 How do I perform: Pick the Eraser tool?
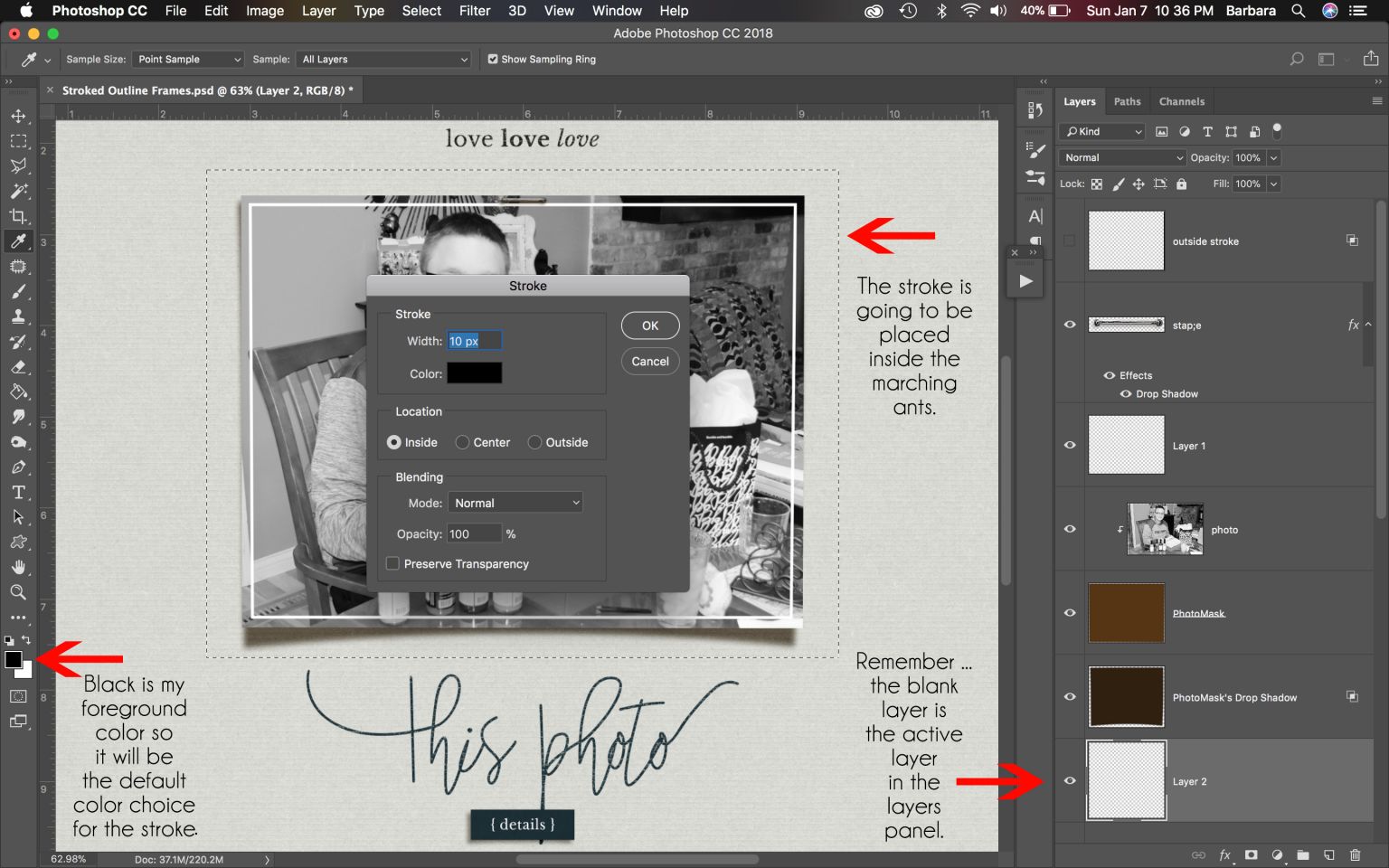[x=17, y=367]
